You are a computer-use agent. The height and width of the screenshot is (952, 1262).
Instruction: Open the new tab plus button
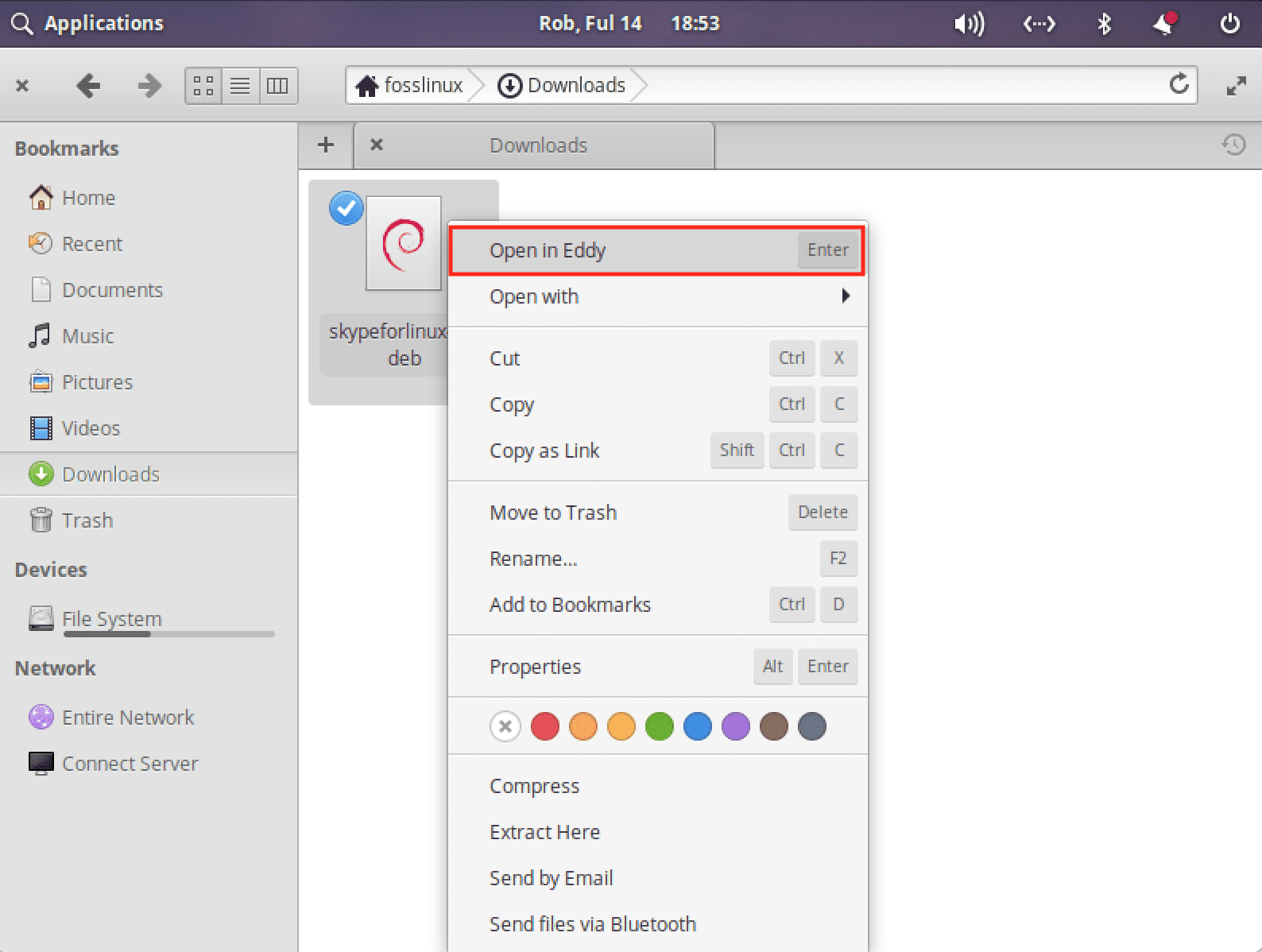tap(325, 145)
